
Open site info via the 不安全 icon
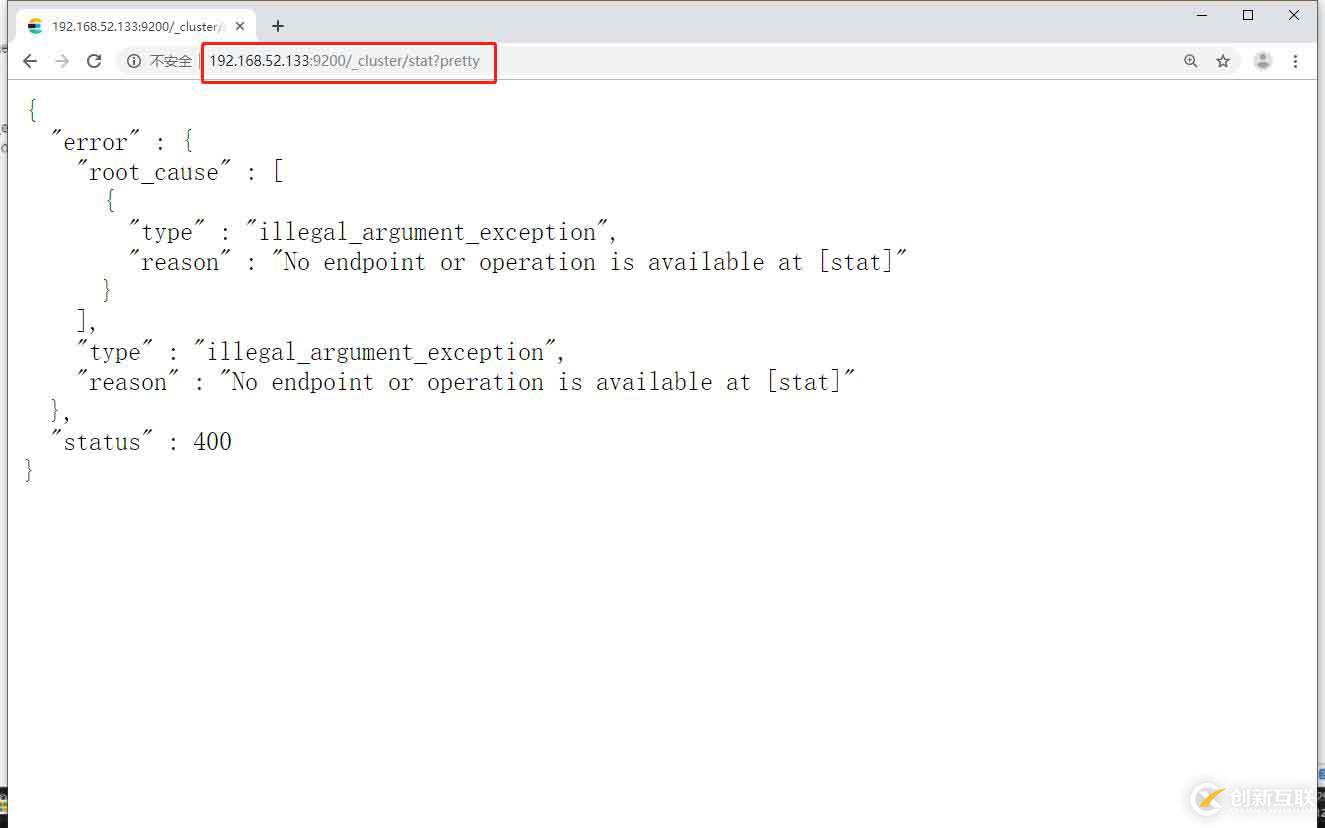pyautogui.click(x=134, y=61)
